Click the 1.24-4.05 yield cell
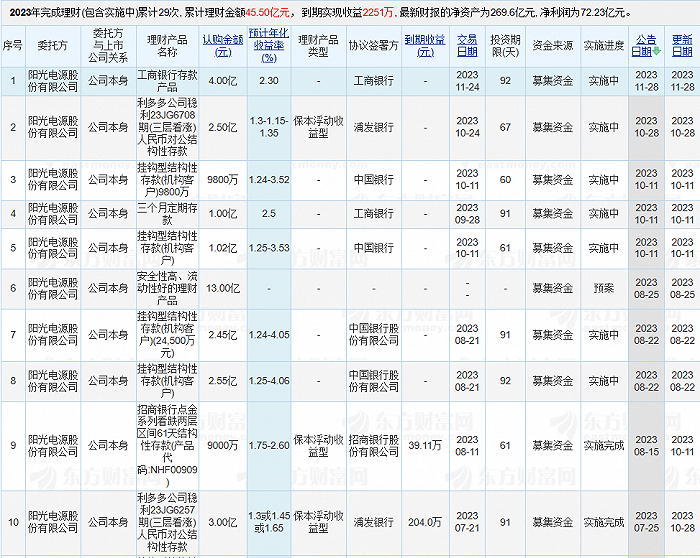 [x=269, y=335]
